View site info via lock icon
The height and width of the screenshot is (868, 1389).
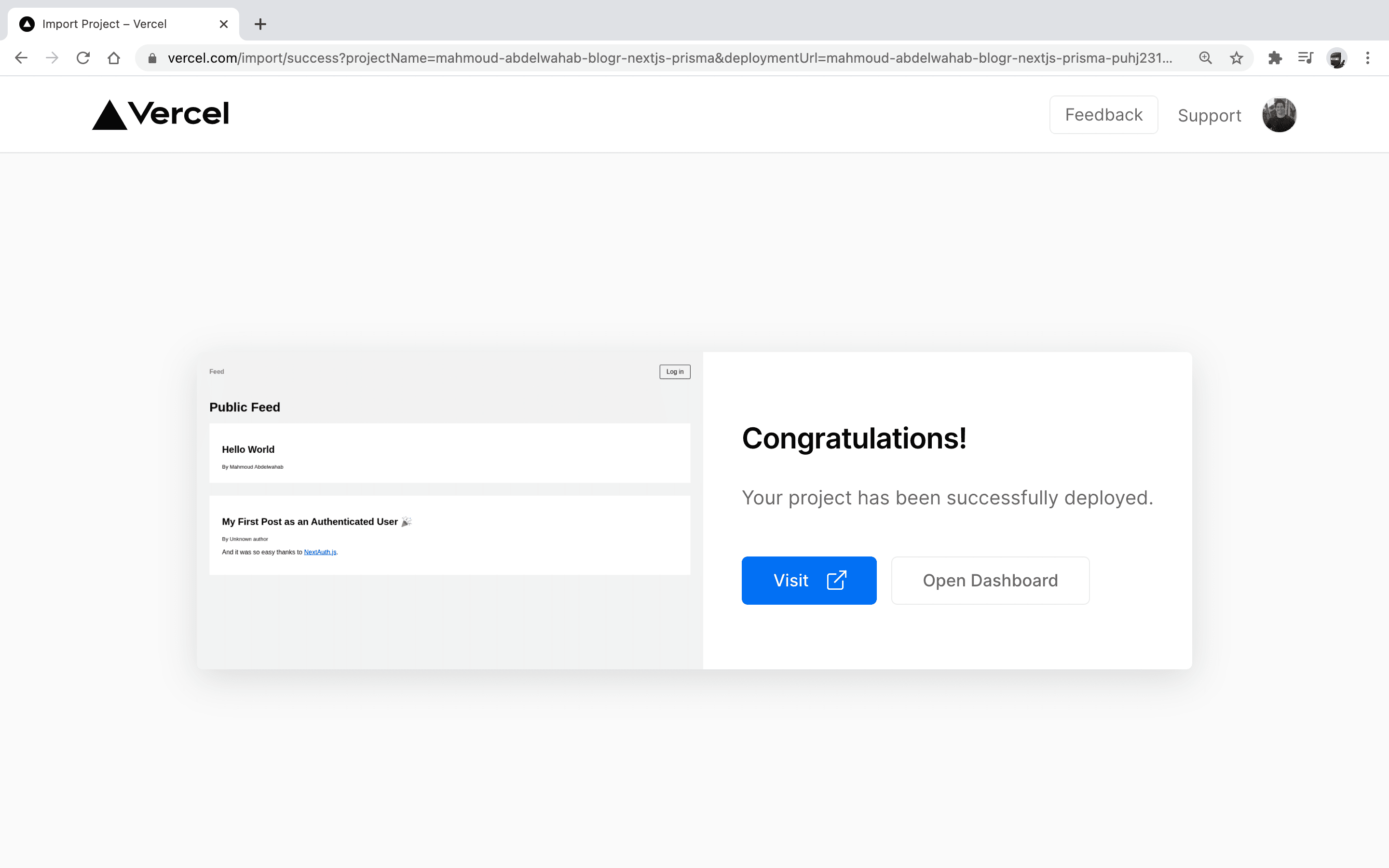click(x=152, y=58)
